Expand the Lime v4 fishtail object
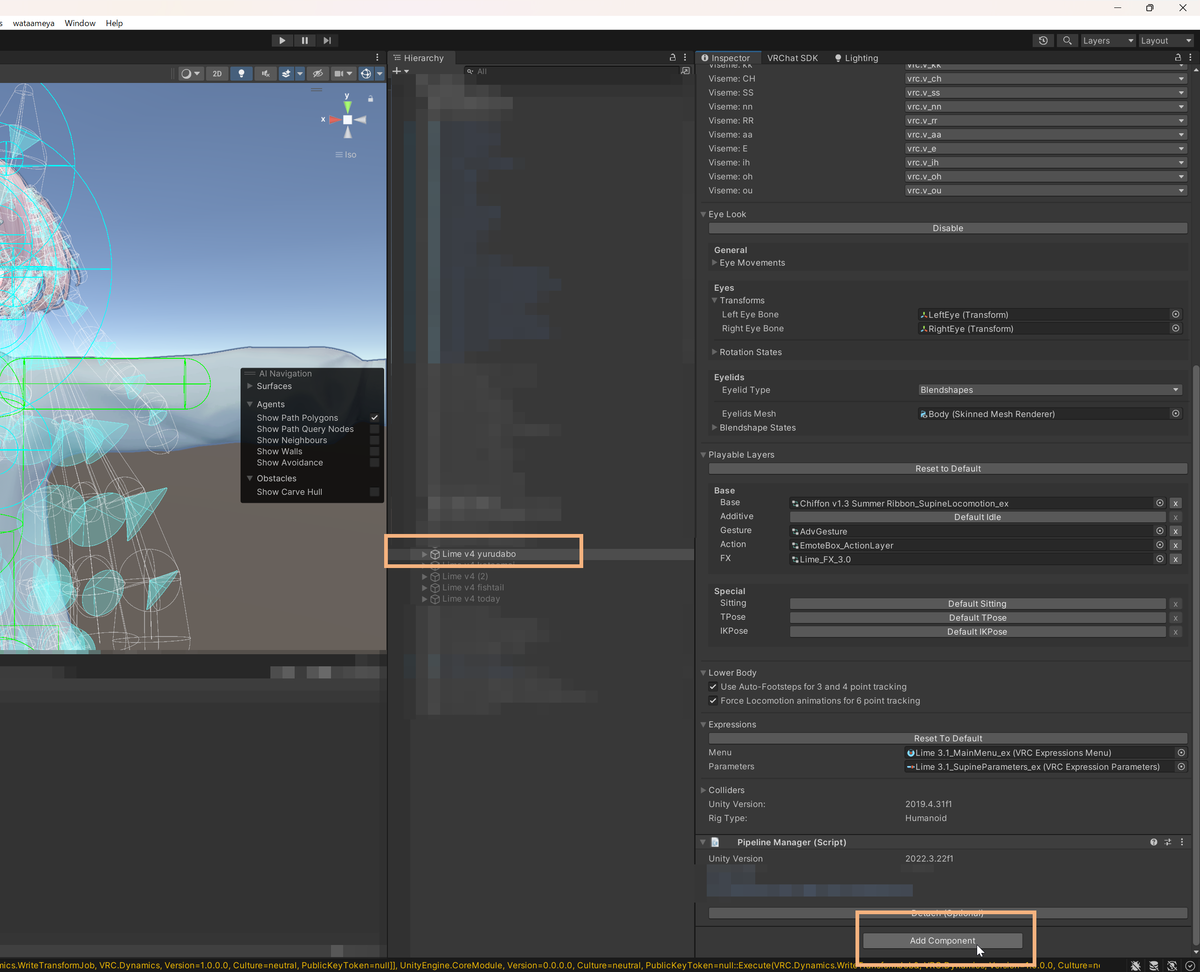This screenshot has width=1200, height=972. (x=425, y=588)
